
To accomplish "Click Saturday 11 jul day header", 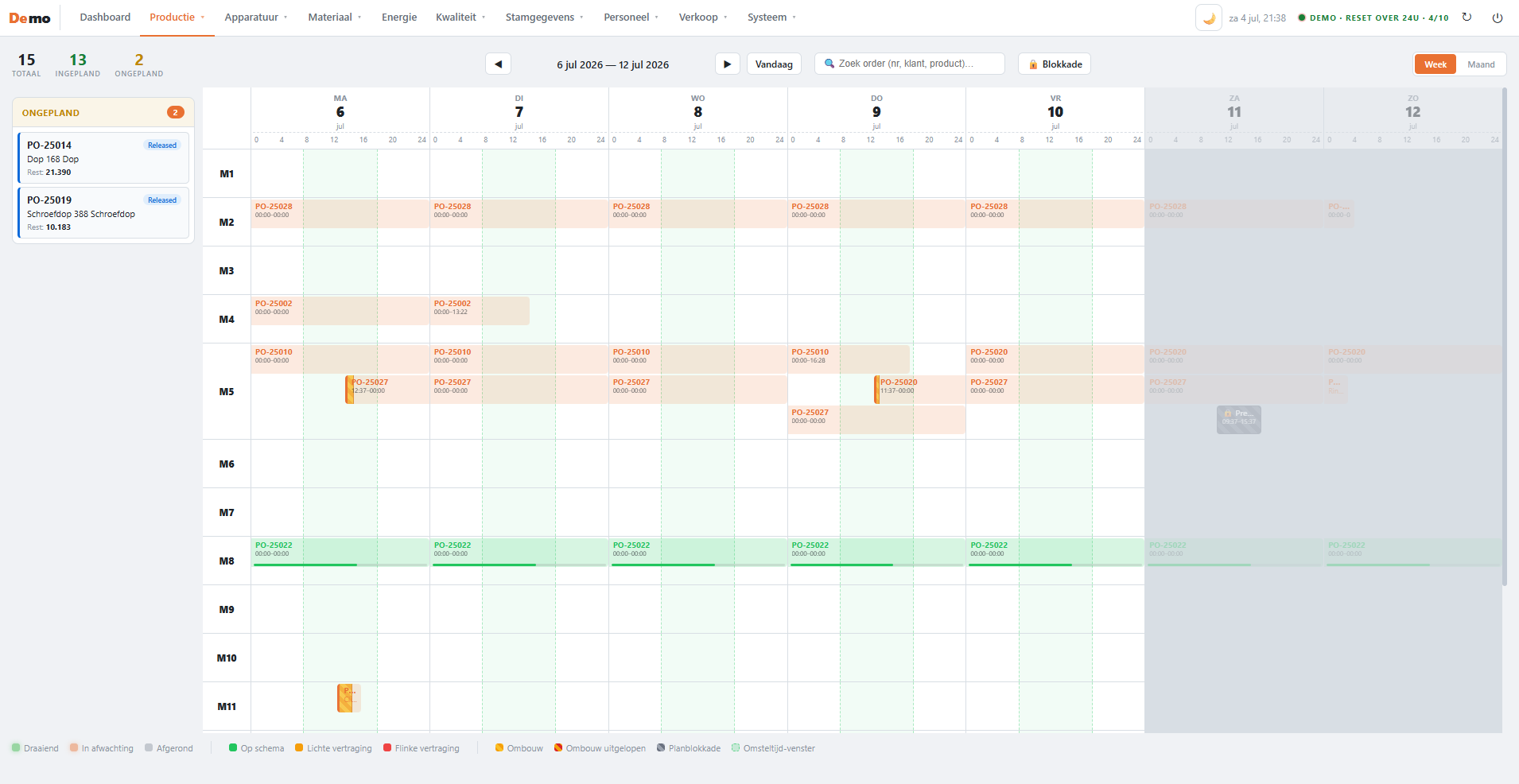I will click(x=1234, y=112).
